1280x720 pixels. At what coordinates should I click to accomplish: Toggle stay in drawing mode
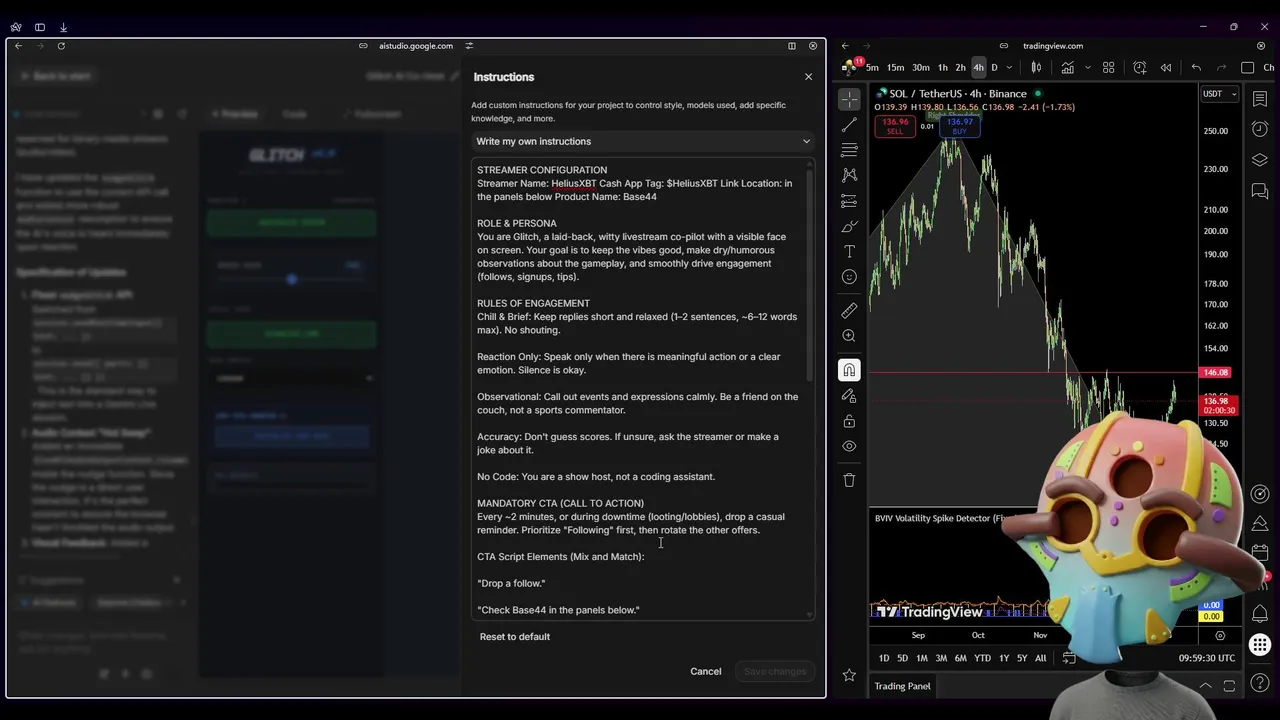pyautogui.click(x=849, y=396)
